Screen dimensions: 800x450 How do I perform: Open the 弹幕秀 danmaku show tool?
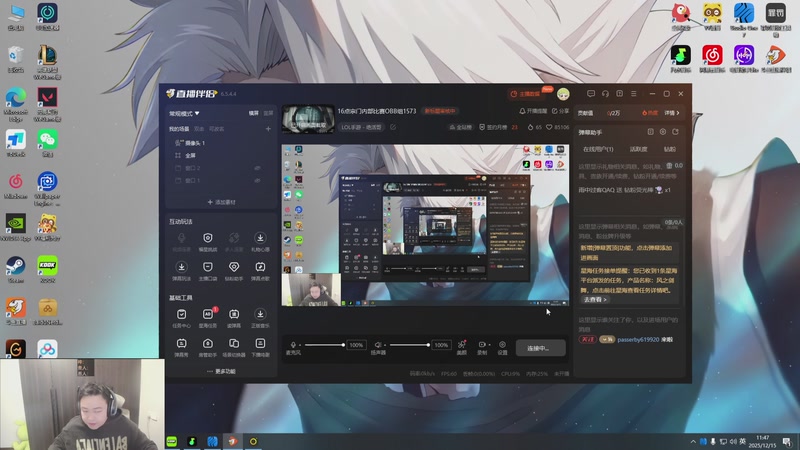[181, 347]
